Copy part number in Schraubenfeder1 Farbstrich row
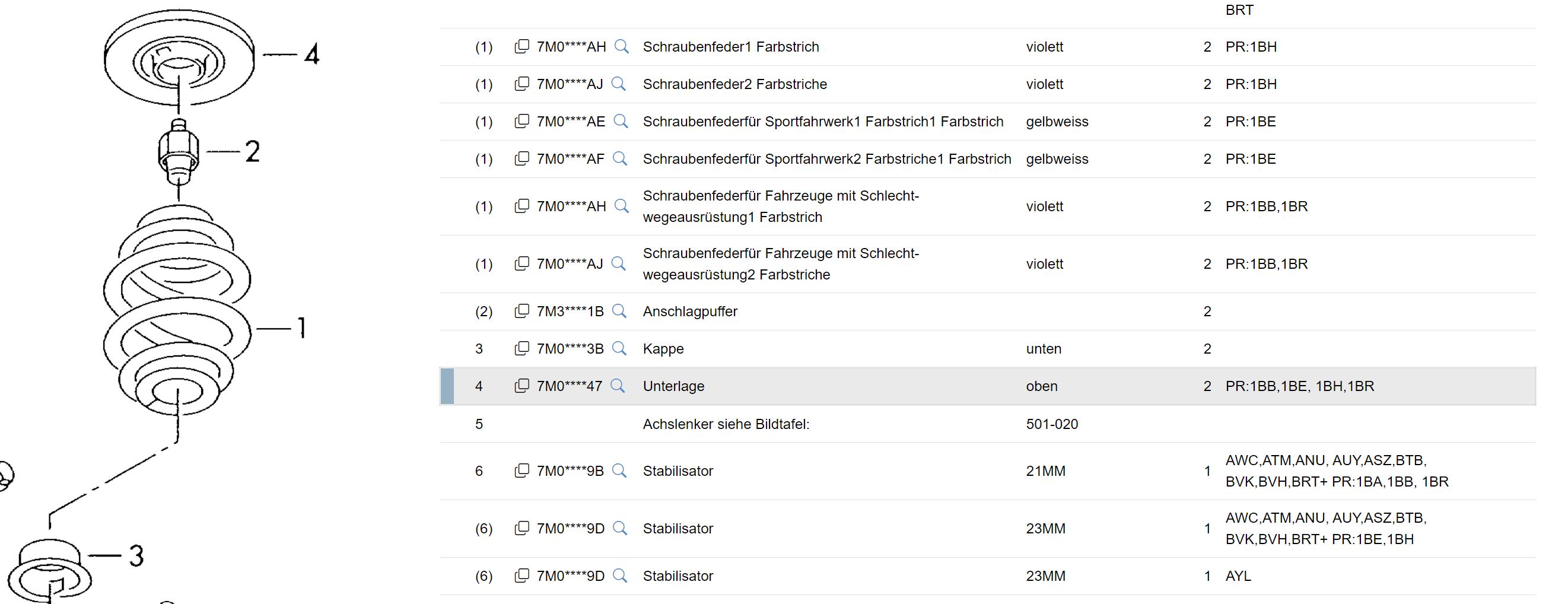The width and height of the screenshot is (1568, 604). click(521, 47)
